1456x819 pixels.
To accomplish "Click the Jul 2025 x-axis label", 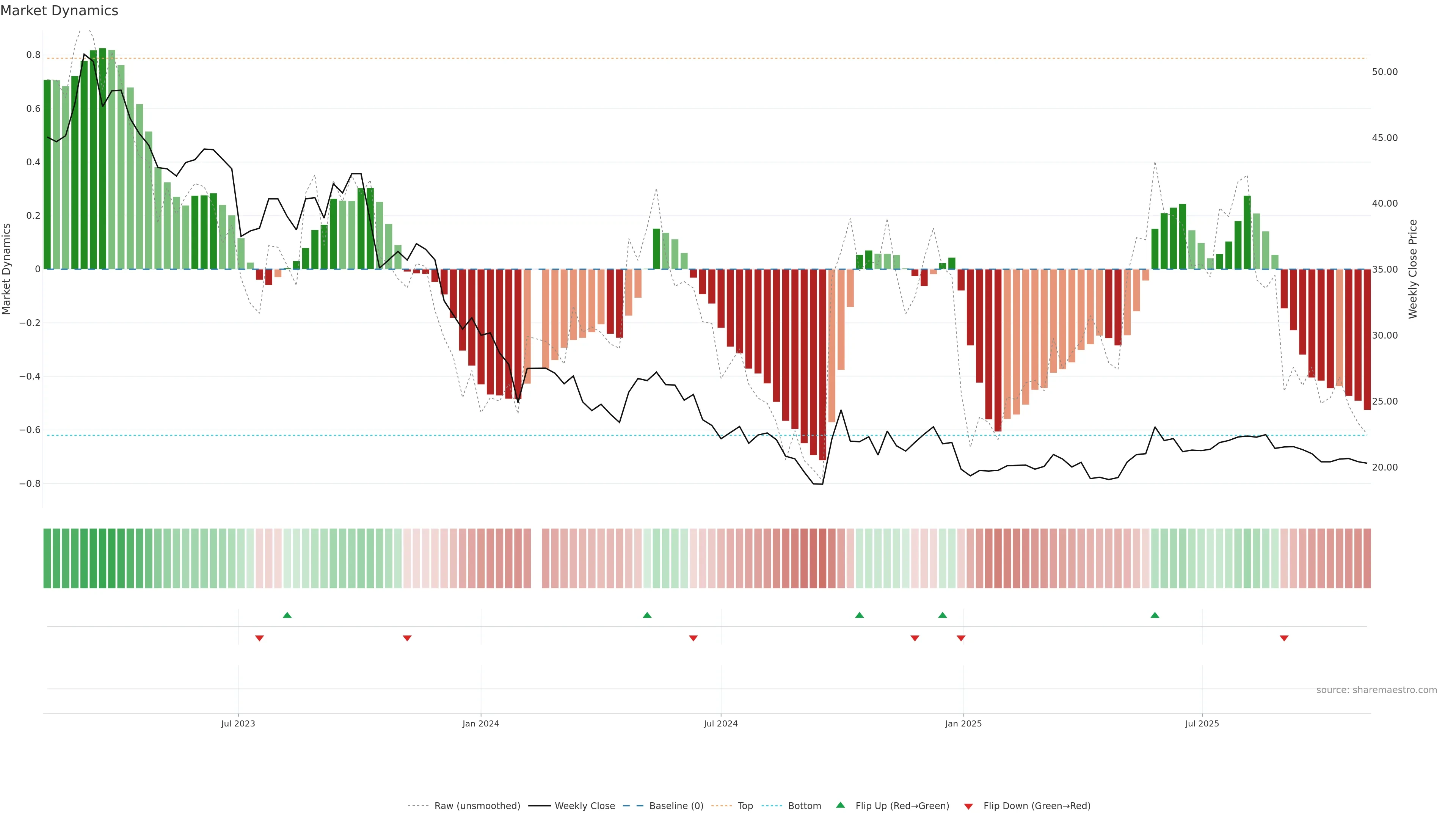I will click(x=1202, y=723).
